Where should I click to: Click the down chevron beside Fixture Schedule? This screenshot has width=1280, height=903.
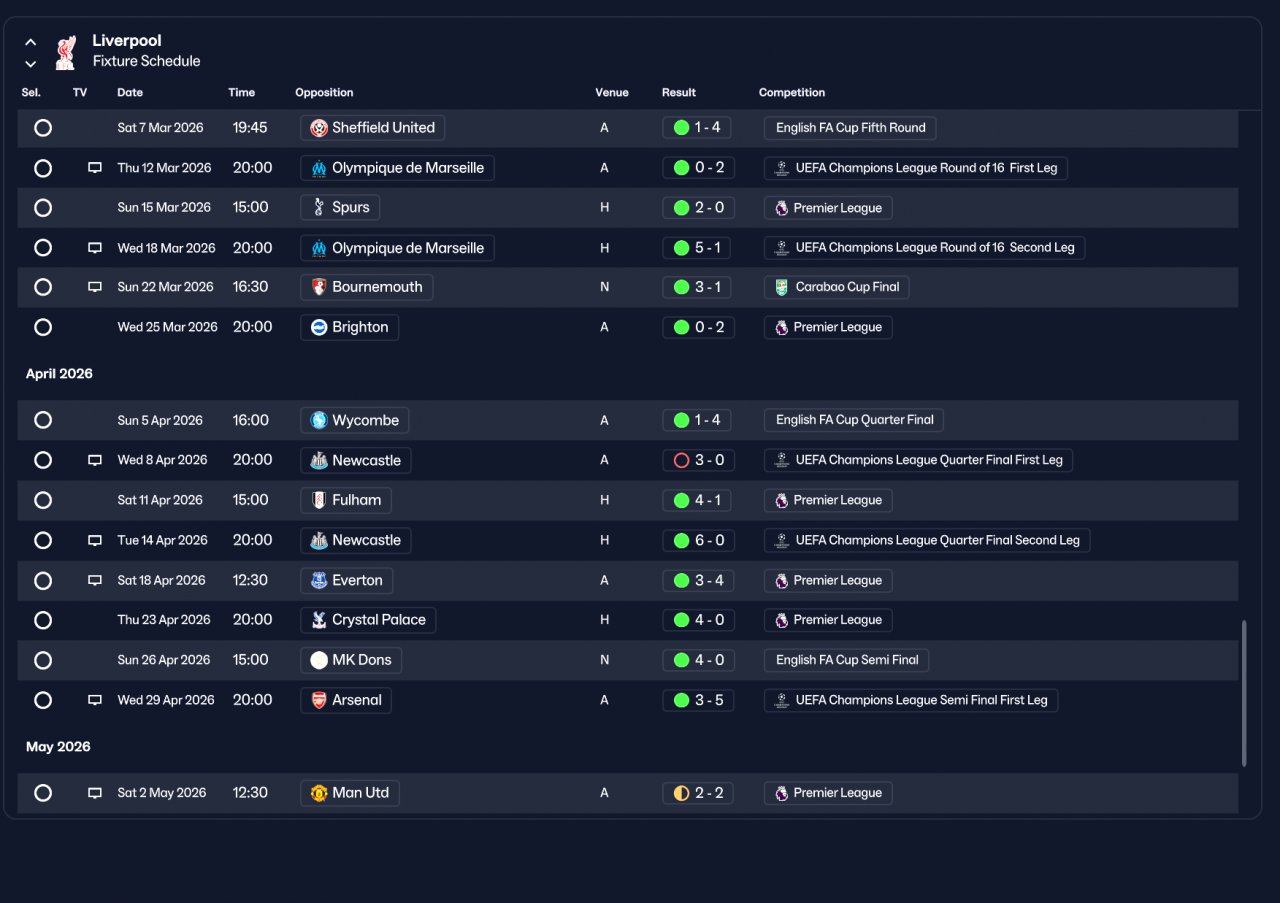31,63
